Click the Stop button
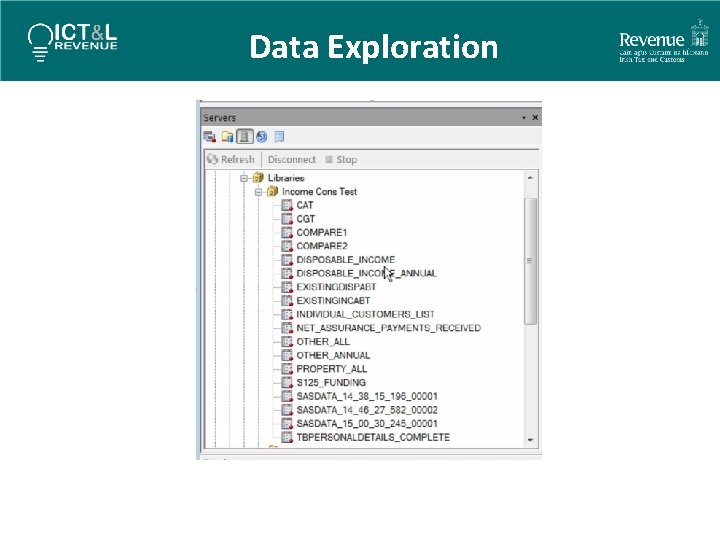The image size is (720, 540). point(341,159)
